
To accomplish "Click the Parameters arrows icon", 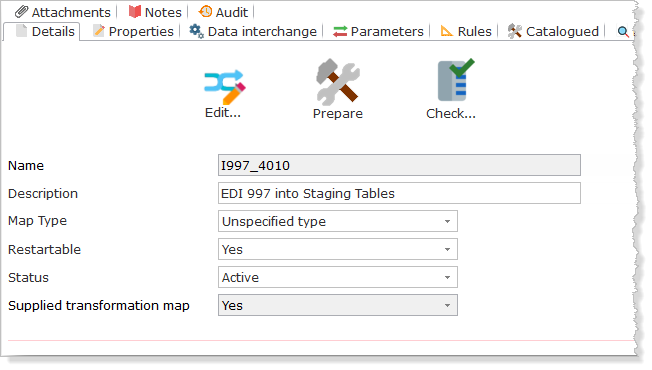I will point(340,32).
